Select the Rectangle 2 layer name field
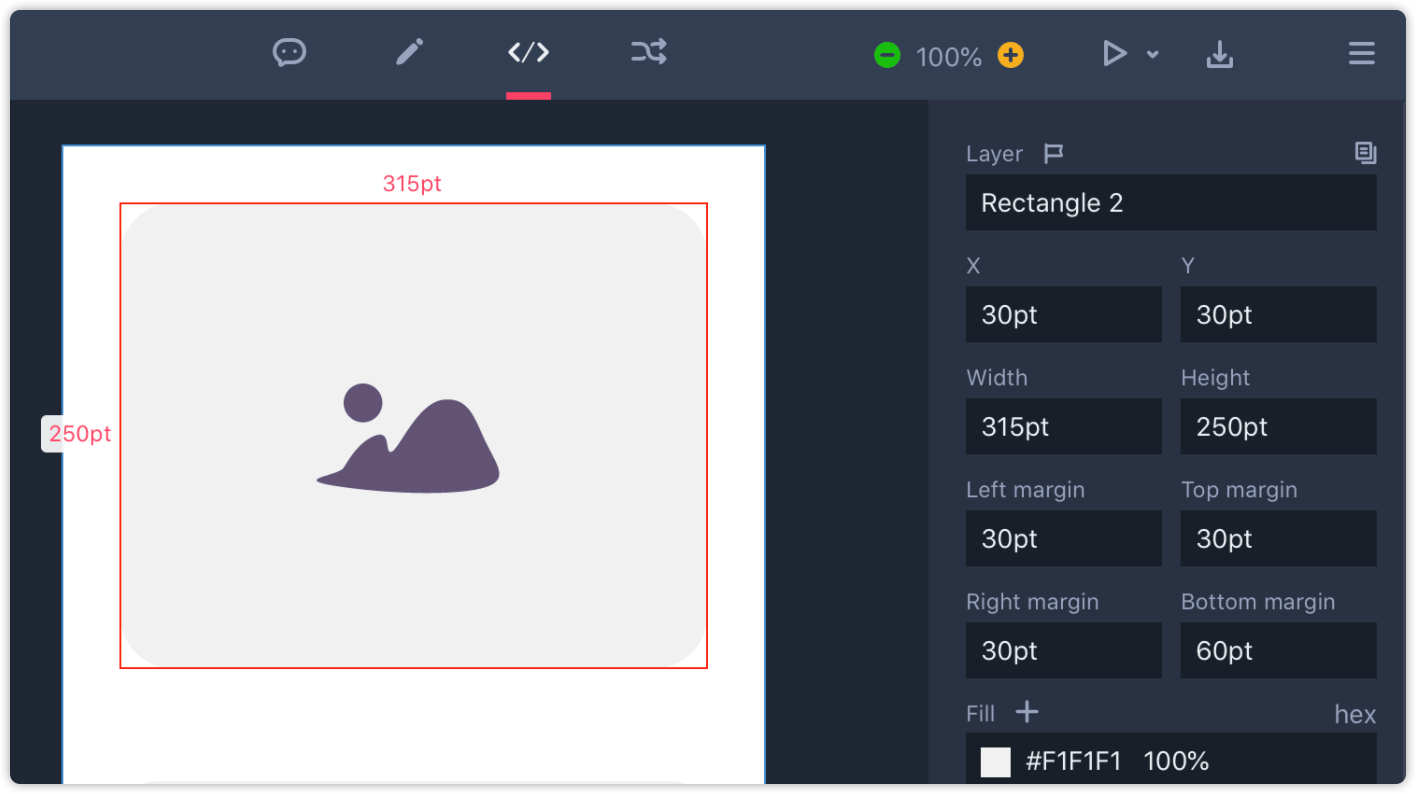Screen dimensions: 1416x794 [x=1171, y=203]
